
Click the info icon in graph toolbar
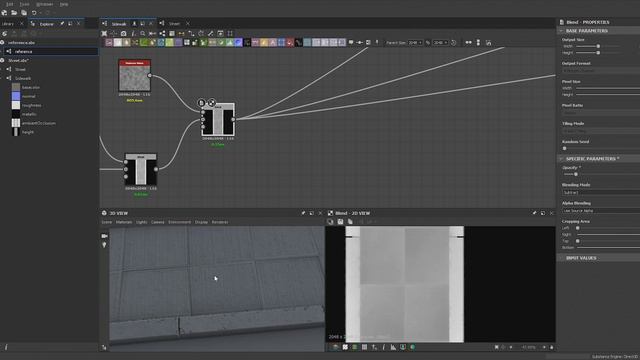(133, 33)
